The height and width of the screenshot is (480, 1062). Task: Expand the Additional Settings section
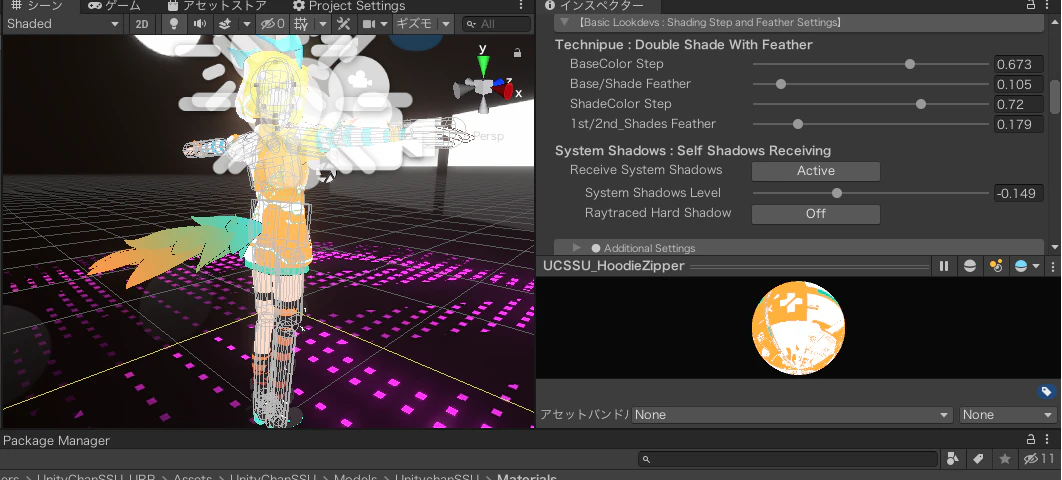(x=577, y=248)
